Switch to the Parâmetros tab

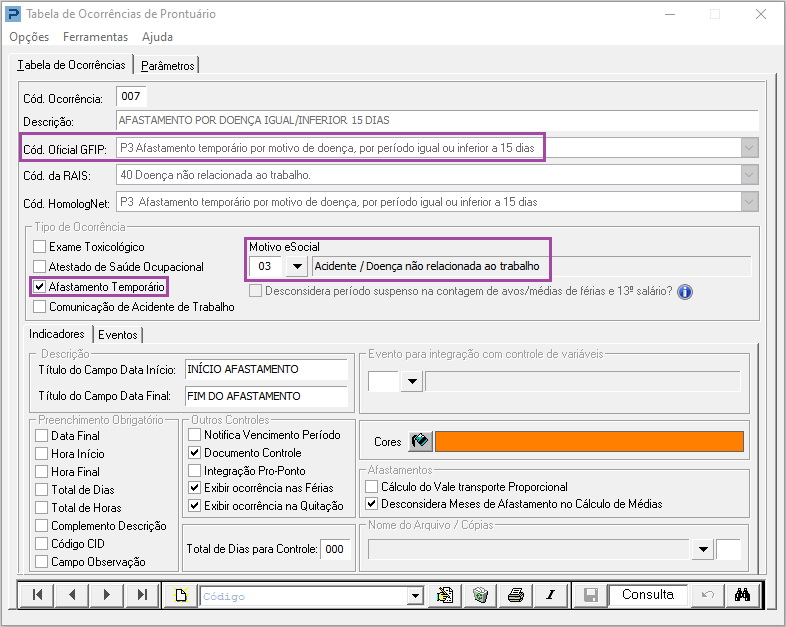click(168, 66)
